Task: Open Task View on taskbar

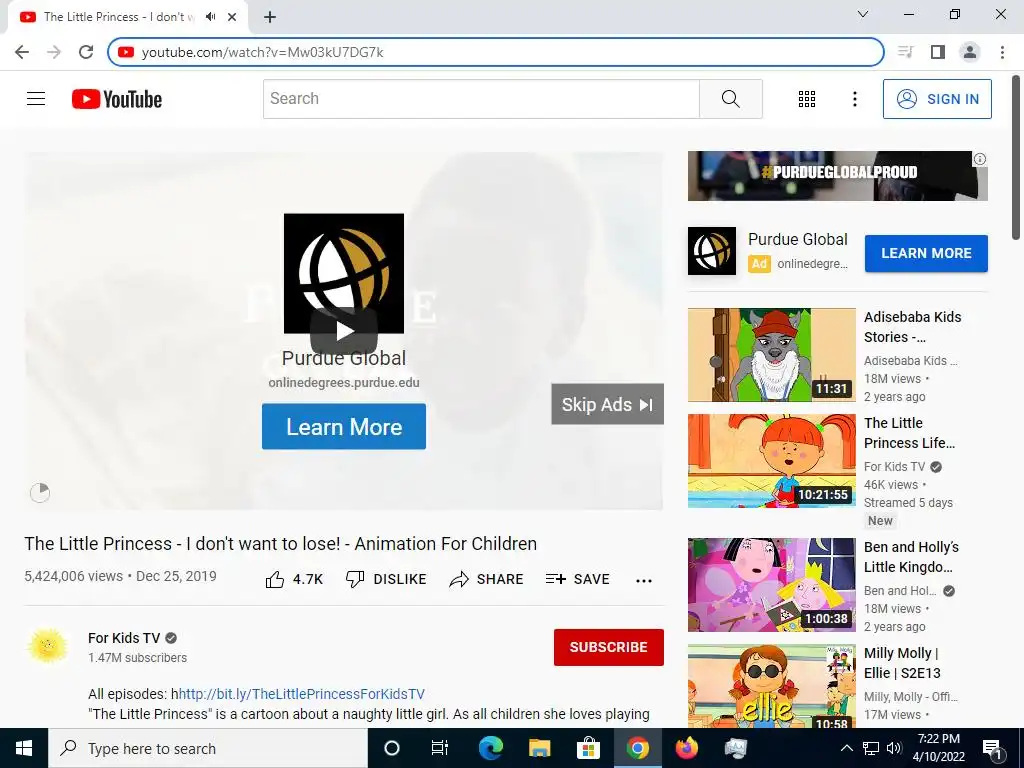Action: point(440,748)
